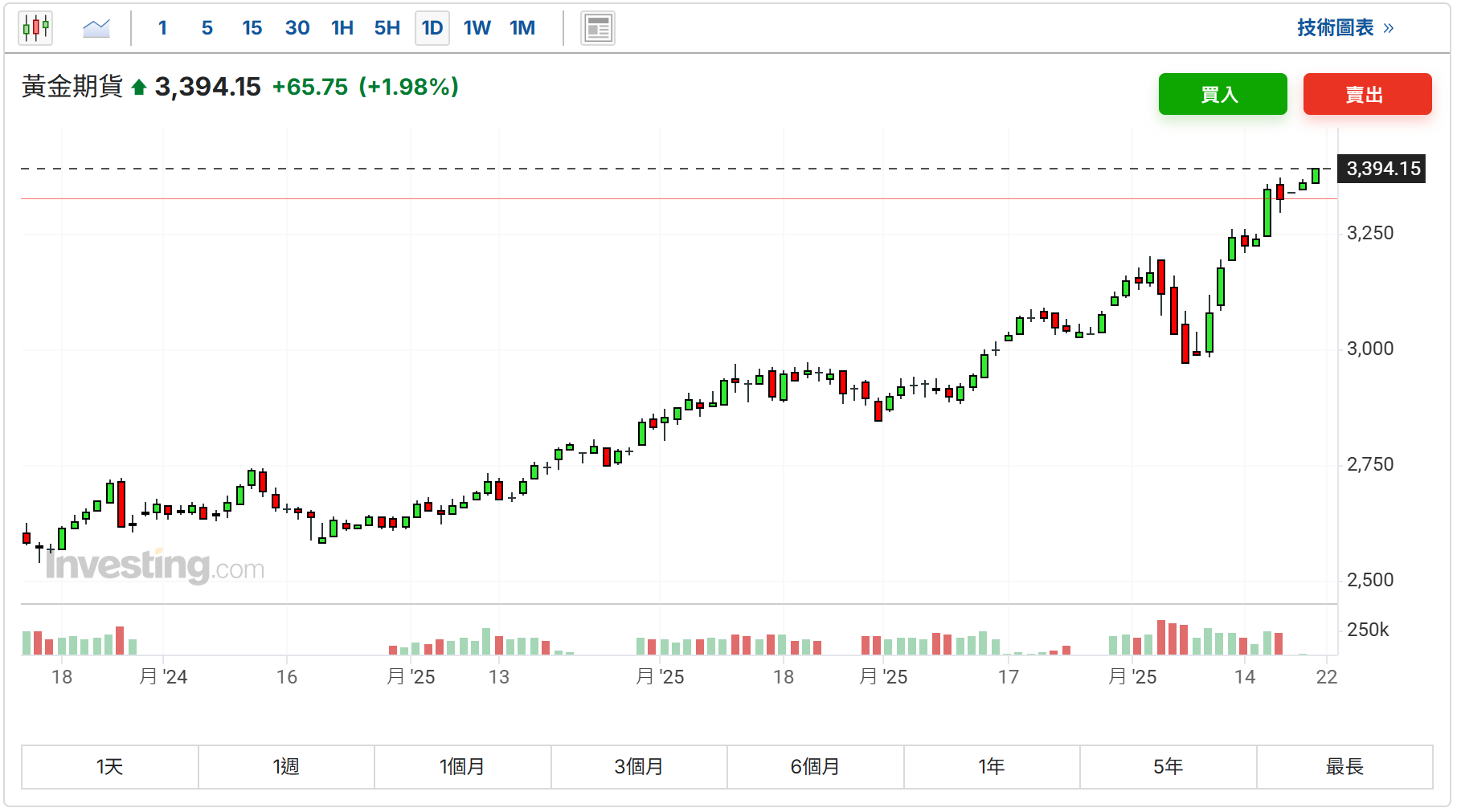Click the 3,000 price axis label
The width and height of the screenshot is (1457, 812).
(1370, 349)
